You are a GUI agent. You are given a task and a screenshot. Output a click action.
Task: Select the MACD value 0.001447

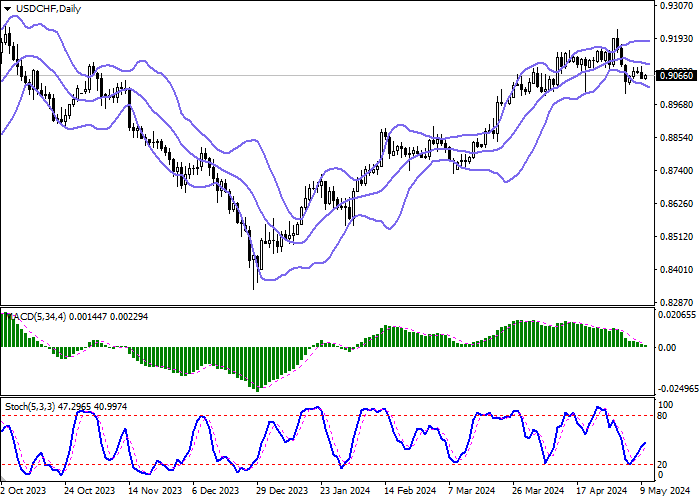(88, 317)
